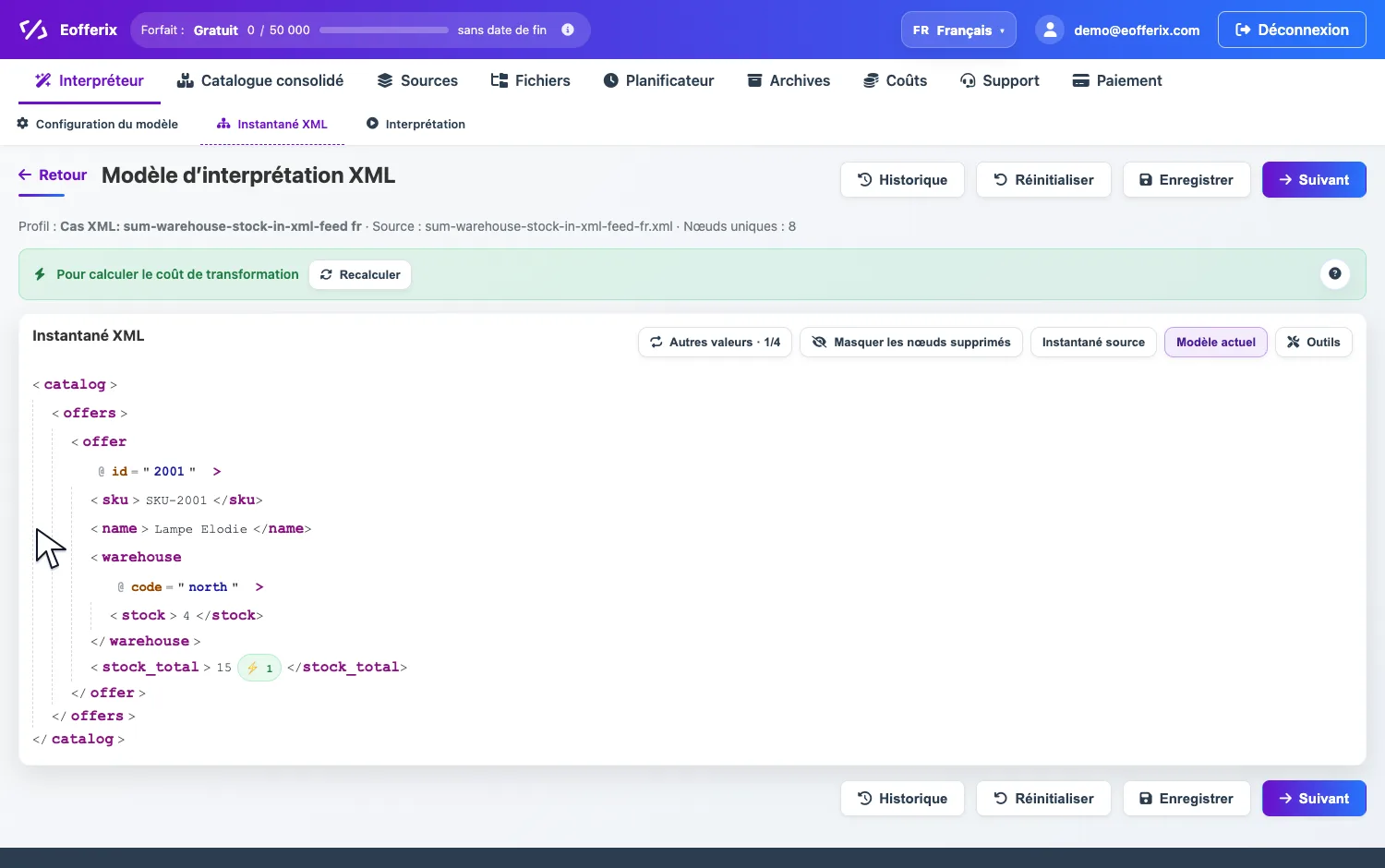Click the top Historique button
1385x868 pixels.
pos(902,180)
